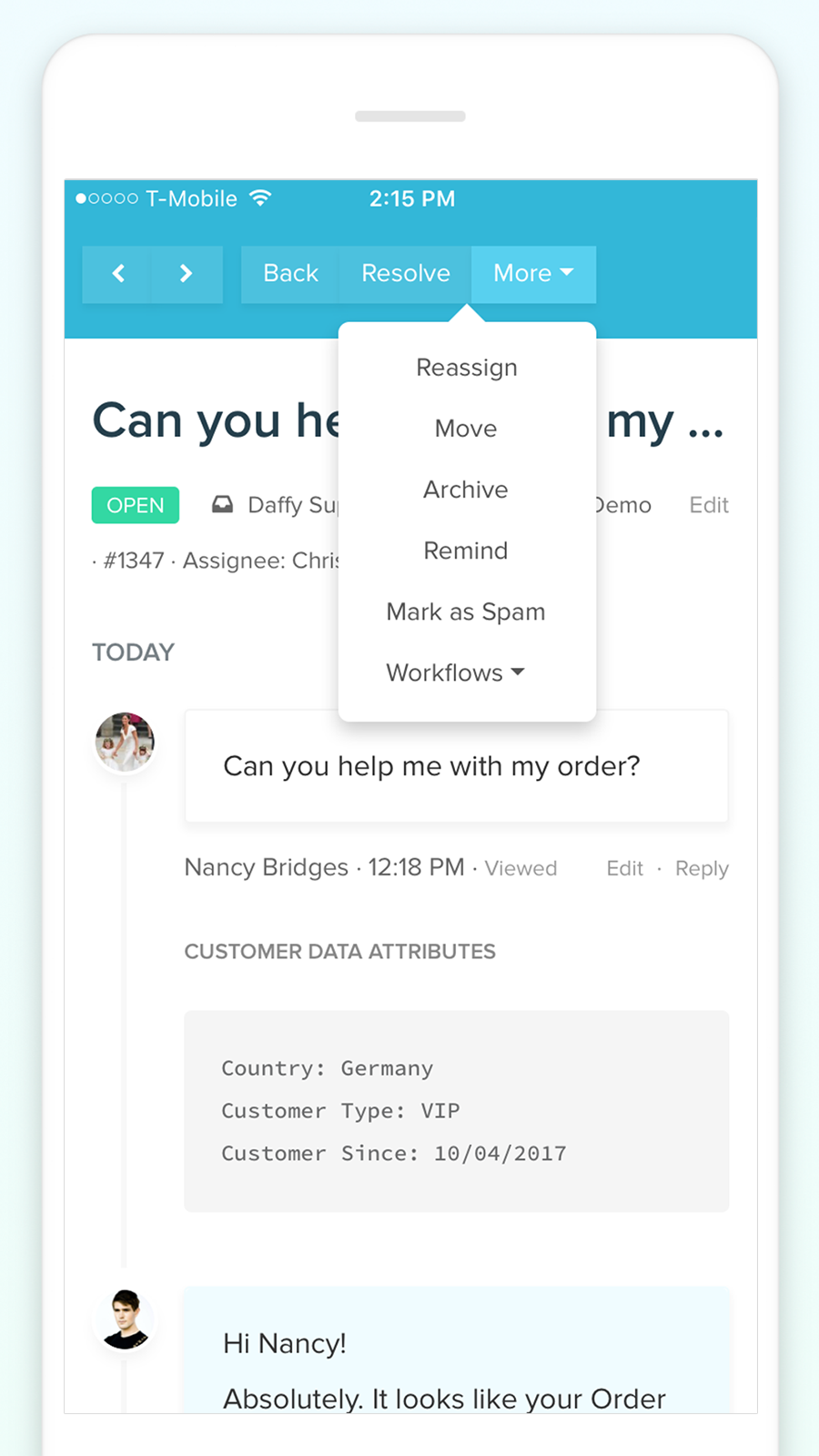The width and height of the screenshot is (819, 1456).
Task: Choose Move in the More menu
Action: 466,429
